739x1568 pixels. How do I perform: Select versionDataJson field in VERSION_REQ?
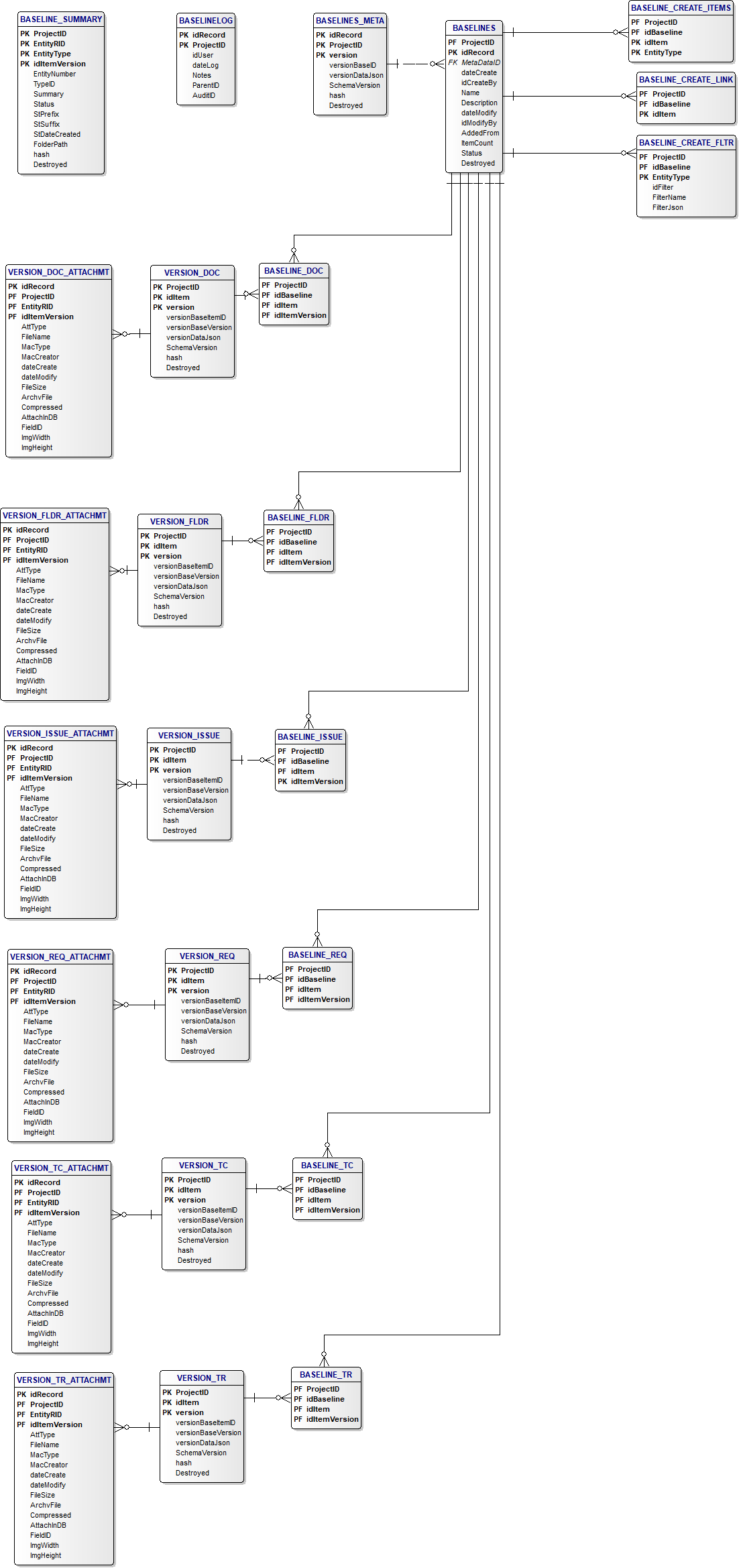point(208,1021)
